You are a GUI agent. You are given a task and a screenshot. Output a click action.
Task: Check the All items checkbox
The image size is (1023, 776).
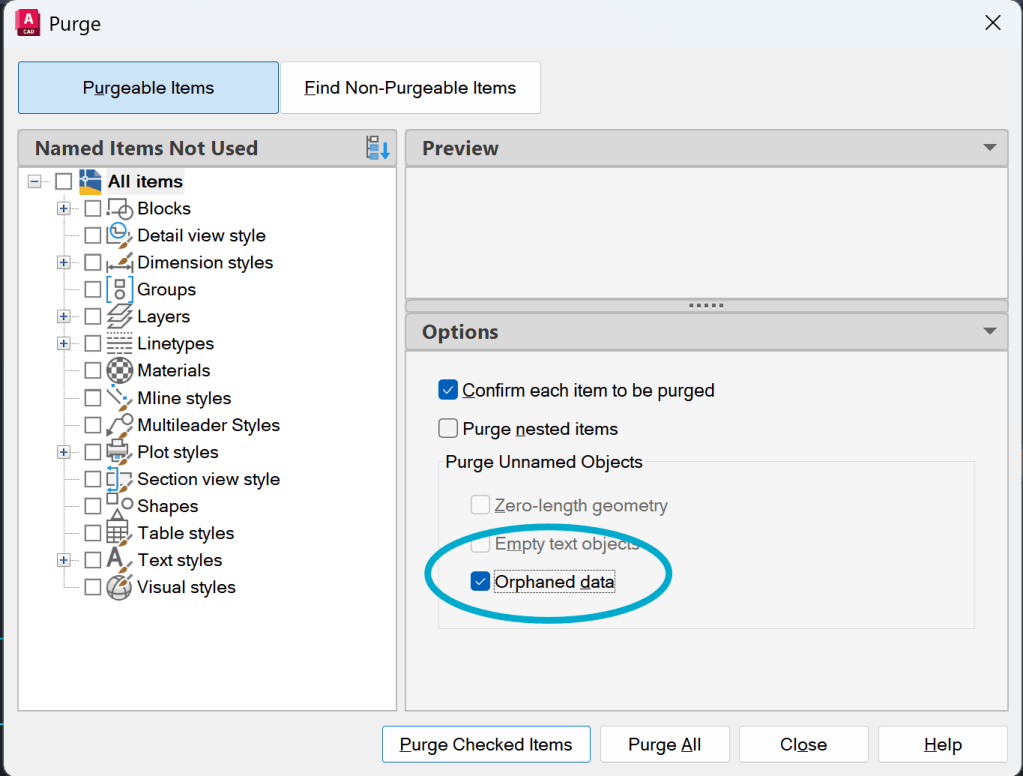coord(63,181)
